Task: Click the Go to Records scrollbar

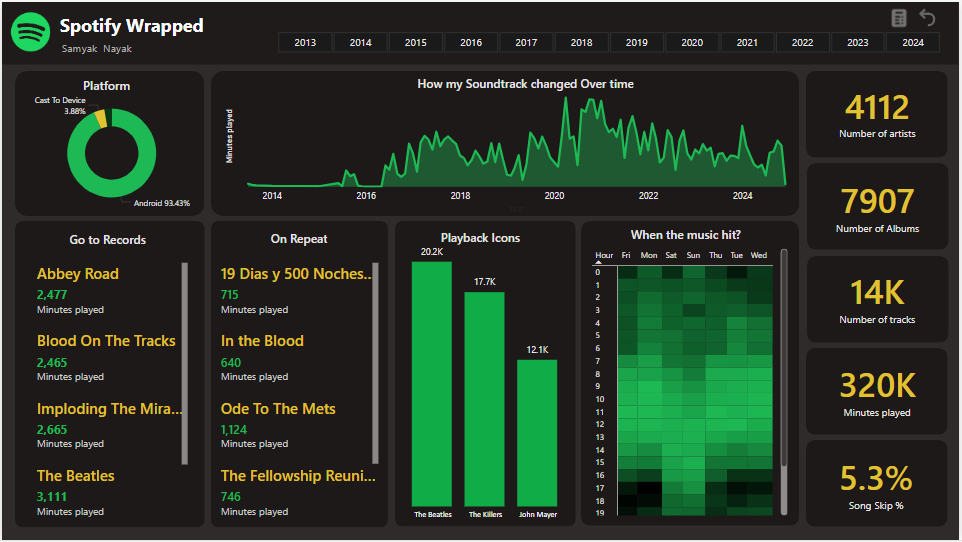Action: click(x=185, y=363)
